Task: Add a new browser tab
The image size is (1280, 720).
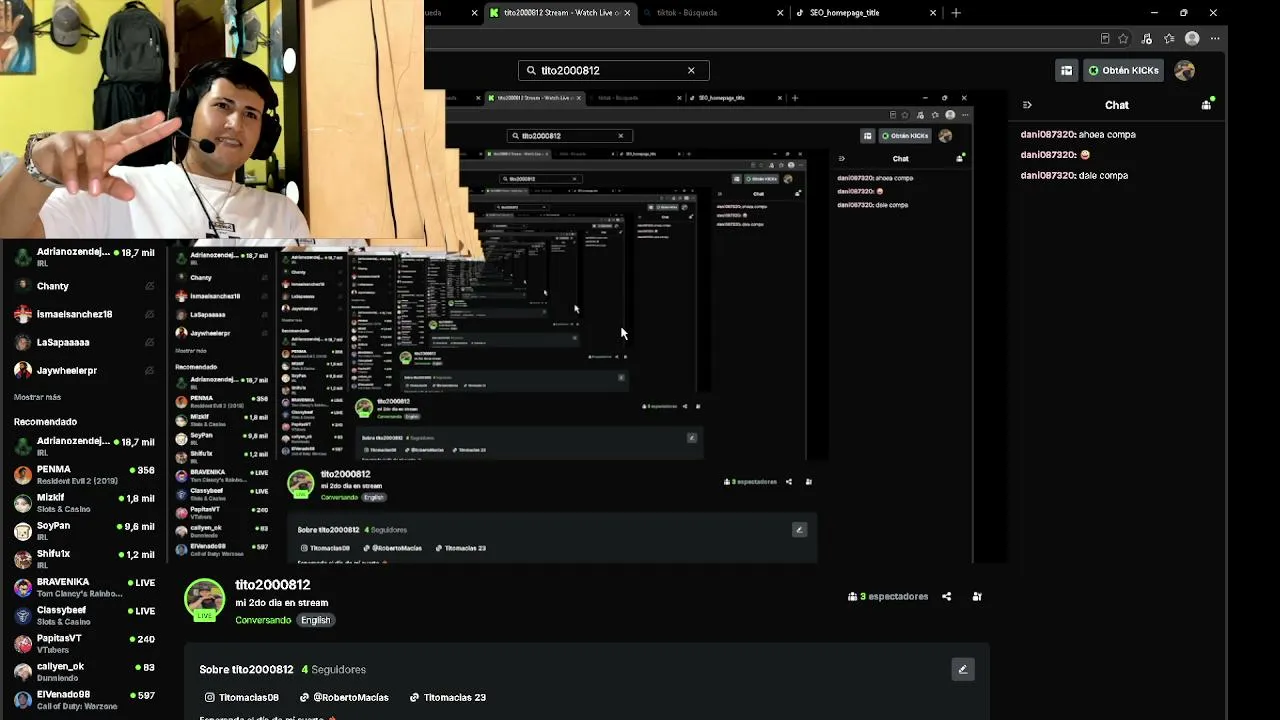Action: pos(956,13)
